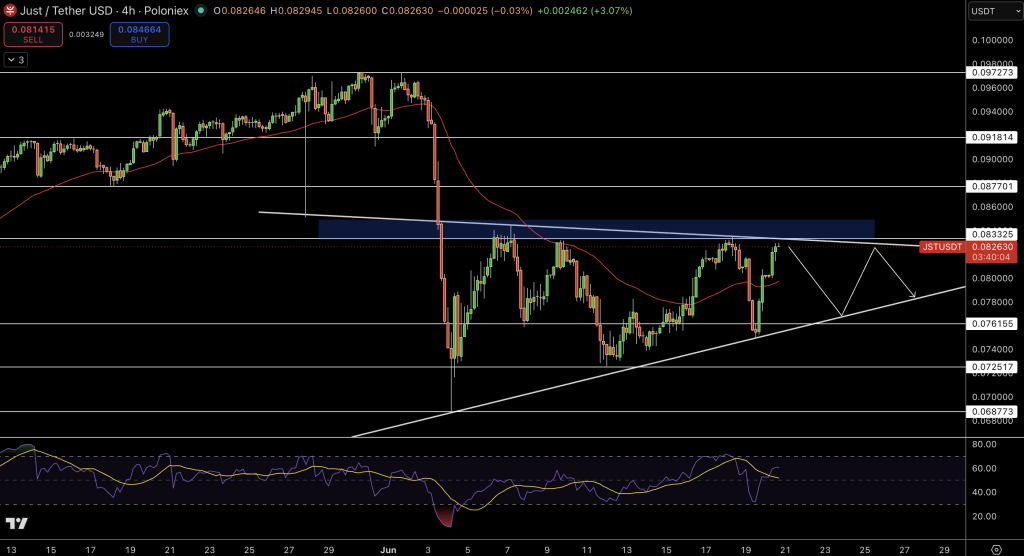The height and width of the screenshot is (556, 1024).
Task: Click 0.086000 on the price scale
Action: tap(992, 207)
